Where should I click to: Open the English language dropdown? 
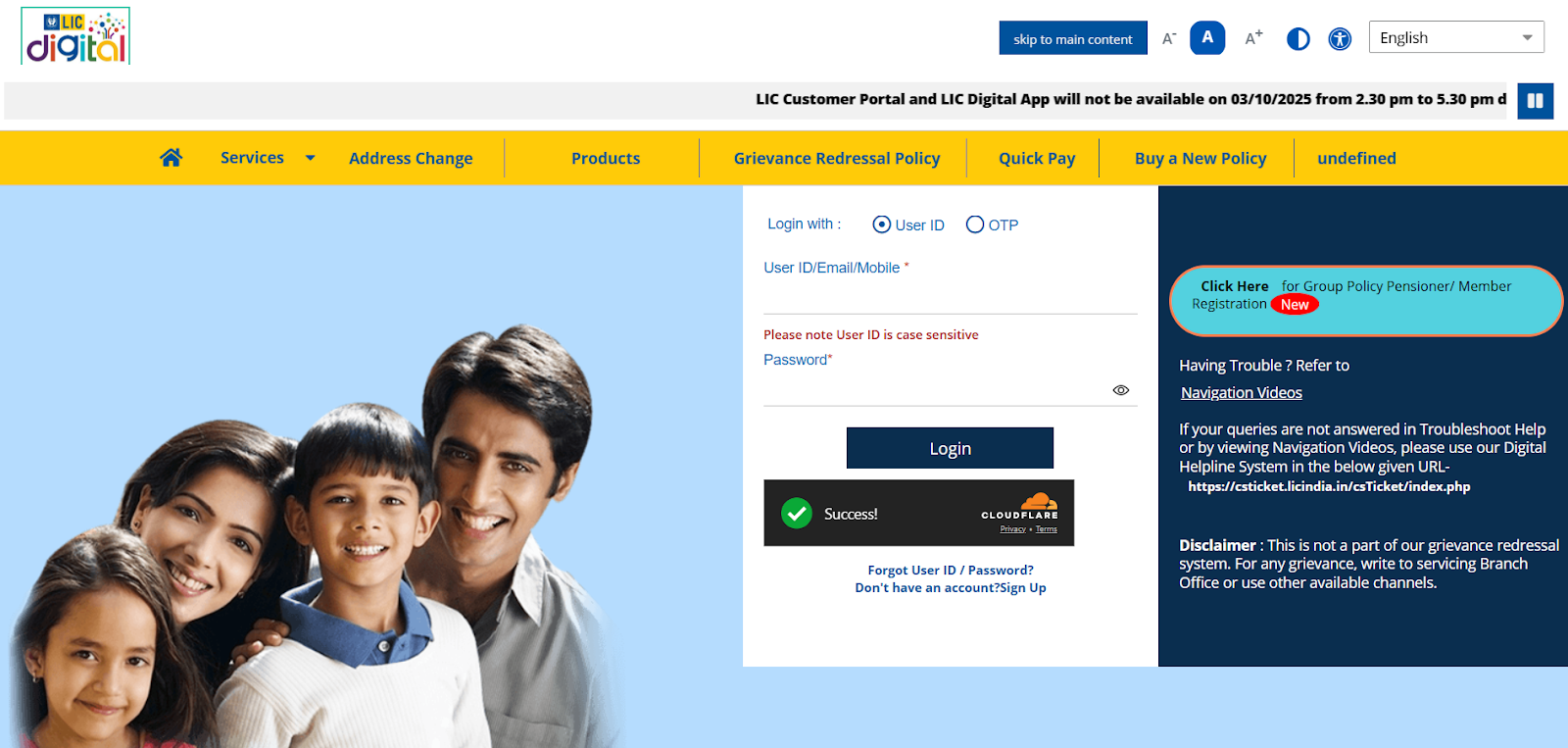(x=1456, y=37)
